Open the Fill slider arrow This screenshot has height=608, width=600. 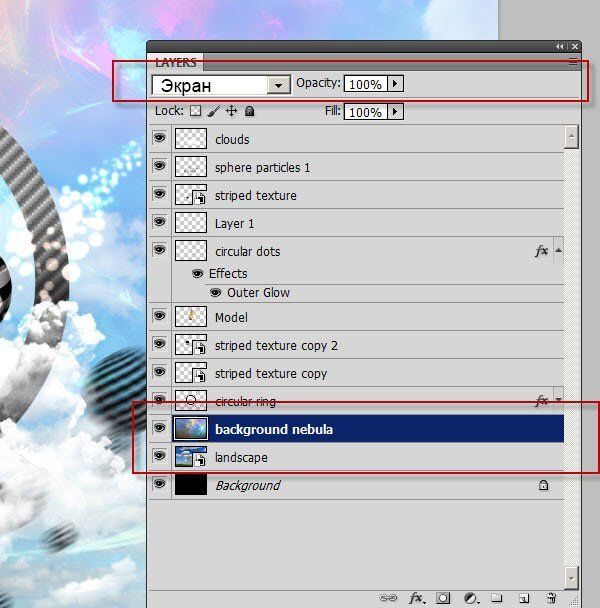point(395,112)
